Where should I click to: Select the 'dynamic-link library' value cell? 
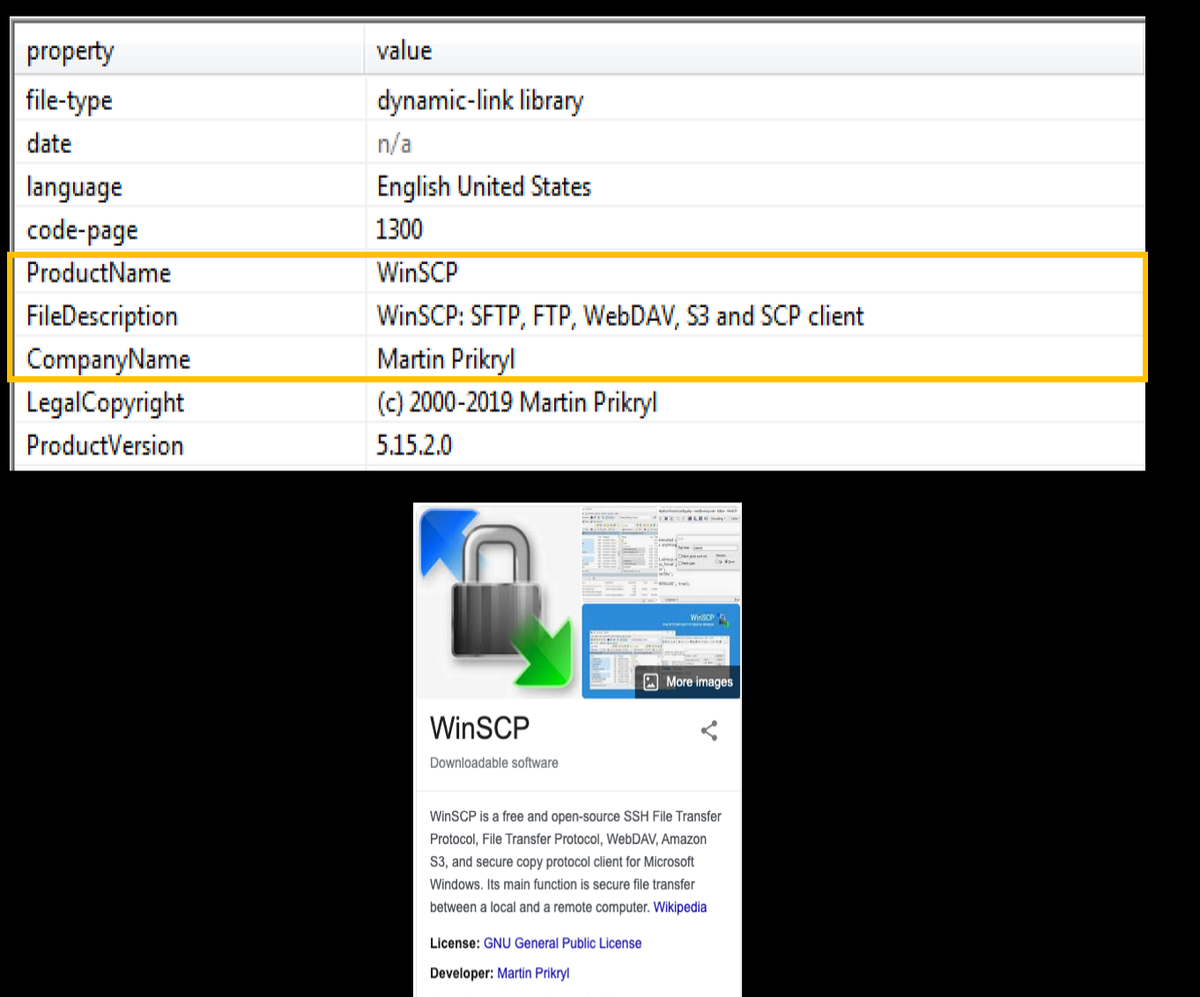pyautogui.click(x=755, y=101)
